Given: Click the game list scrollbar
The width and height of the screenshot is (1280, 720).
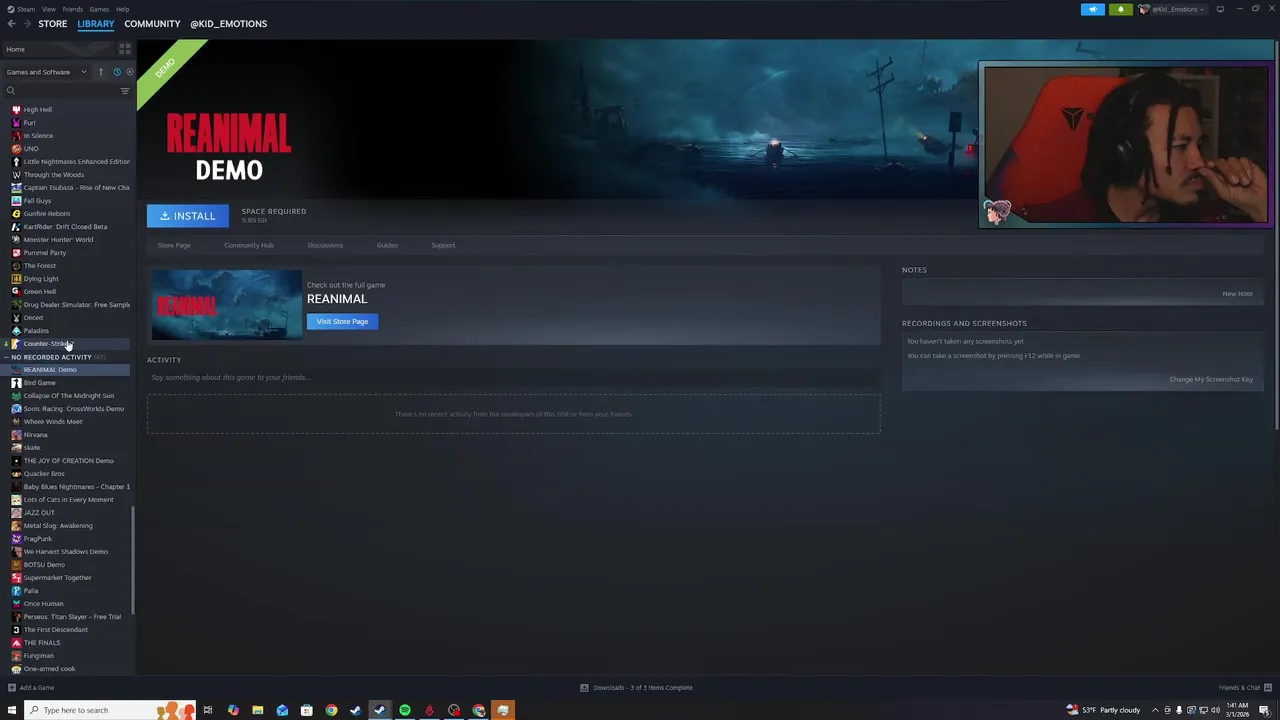Looking at the screenshot, I should click(133, 560).
